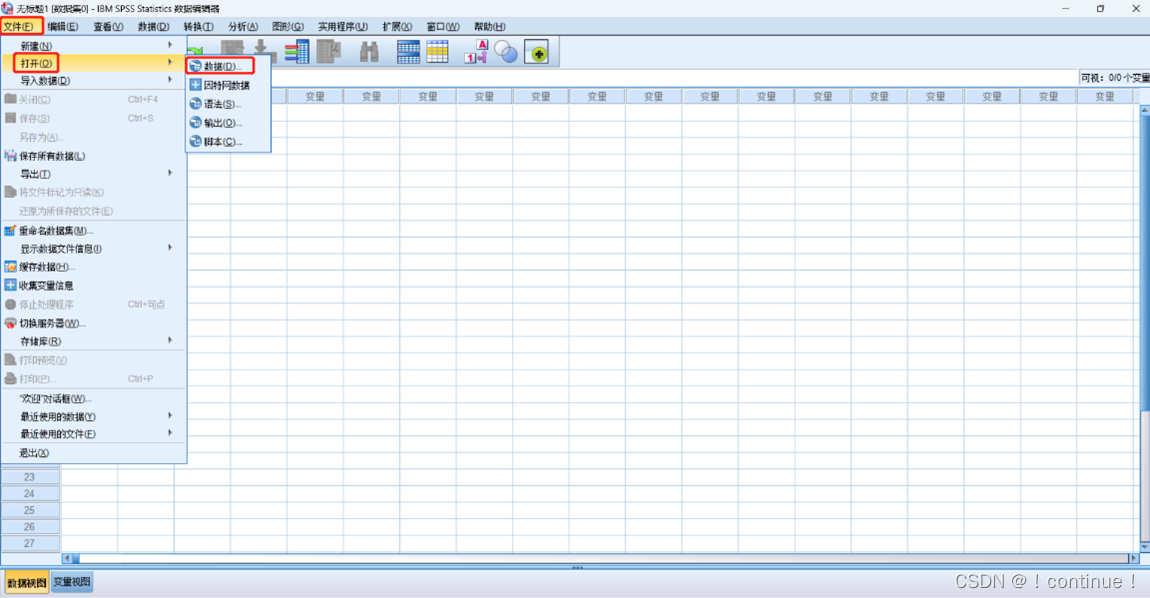
Task: Select row header 26
Action: coord(29,527)
